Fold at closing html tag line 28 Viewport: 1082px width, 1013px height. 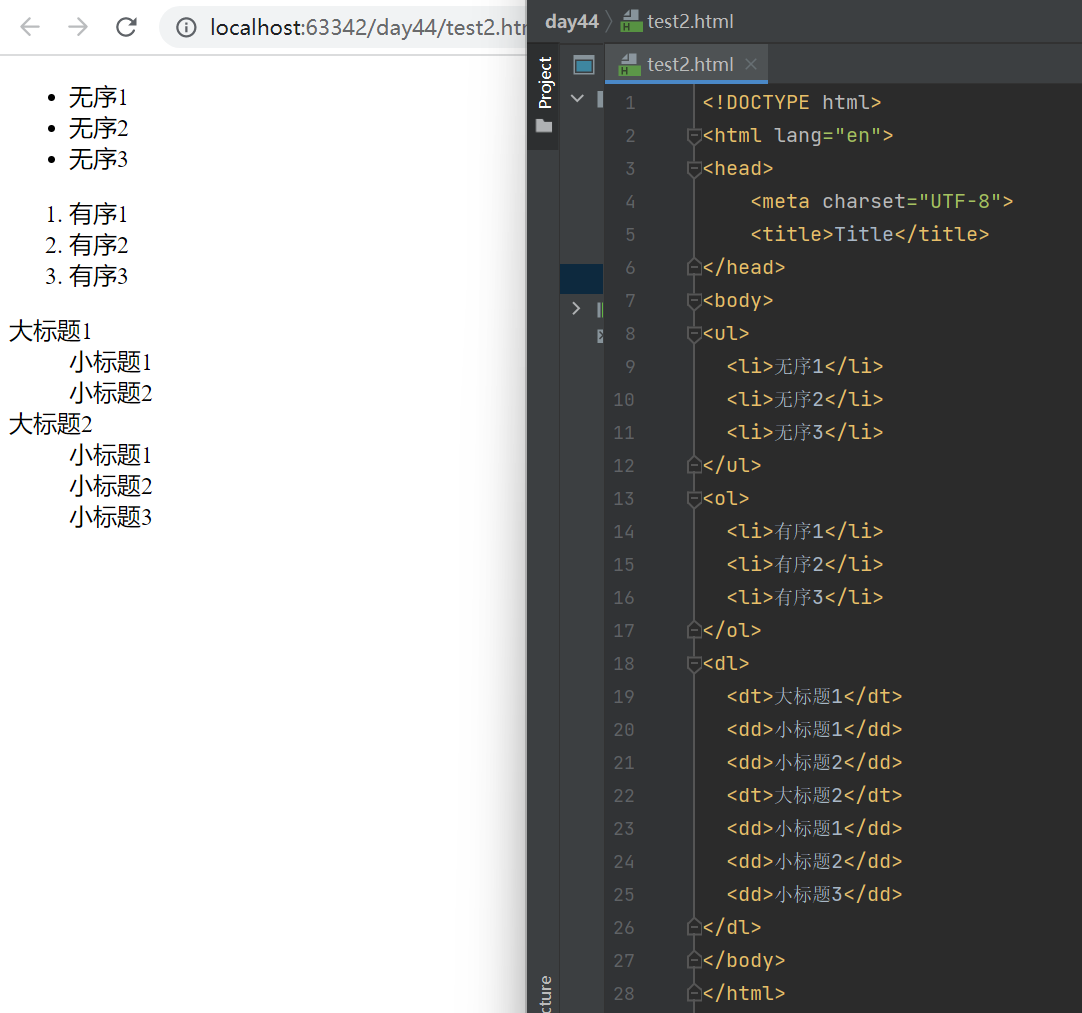[x=694, y=994]
